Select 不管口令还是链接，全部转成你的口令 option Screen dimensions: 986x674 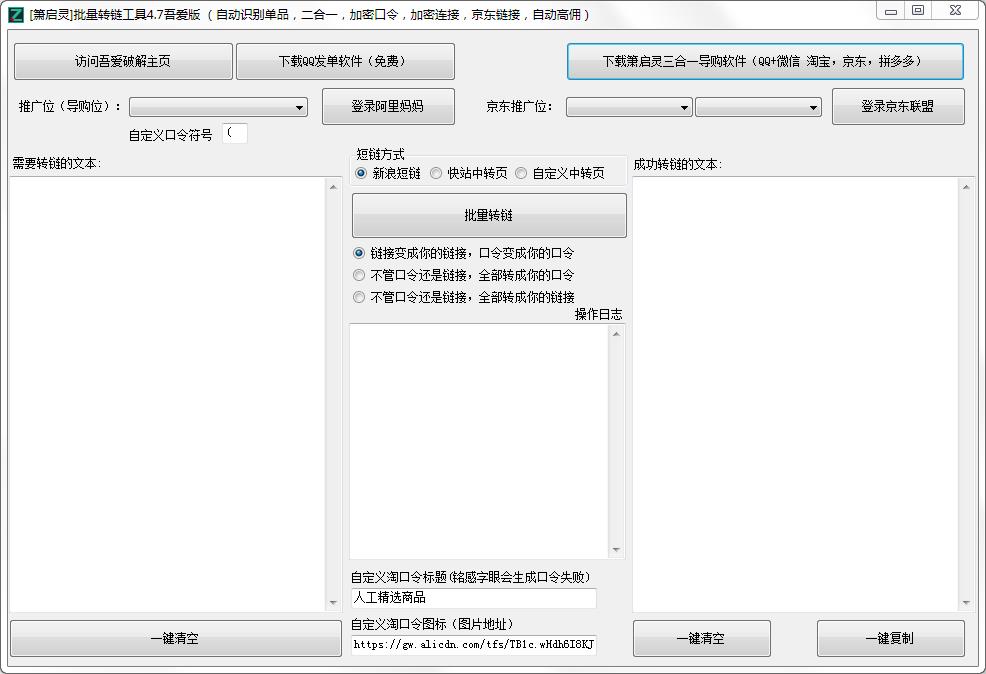pyautogui.click(x=360, y=275)
